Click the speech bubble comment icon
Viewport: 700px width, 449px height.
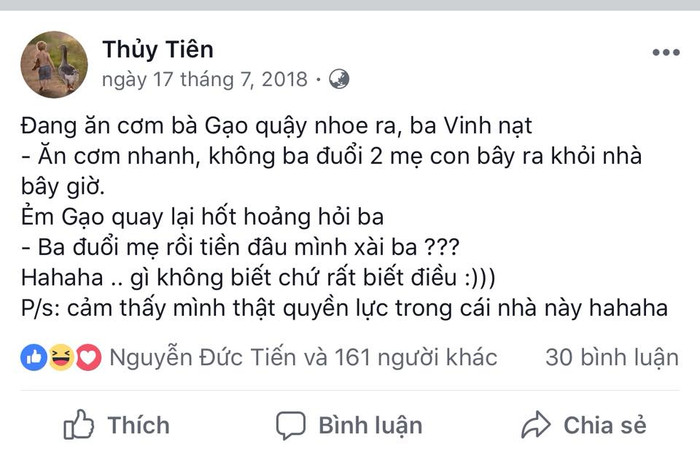[x=291, y=425]
